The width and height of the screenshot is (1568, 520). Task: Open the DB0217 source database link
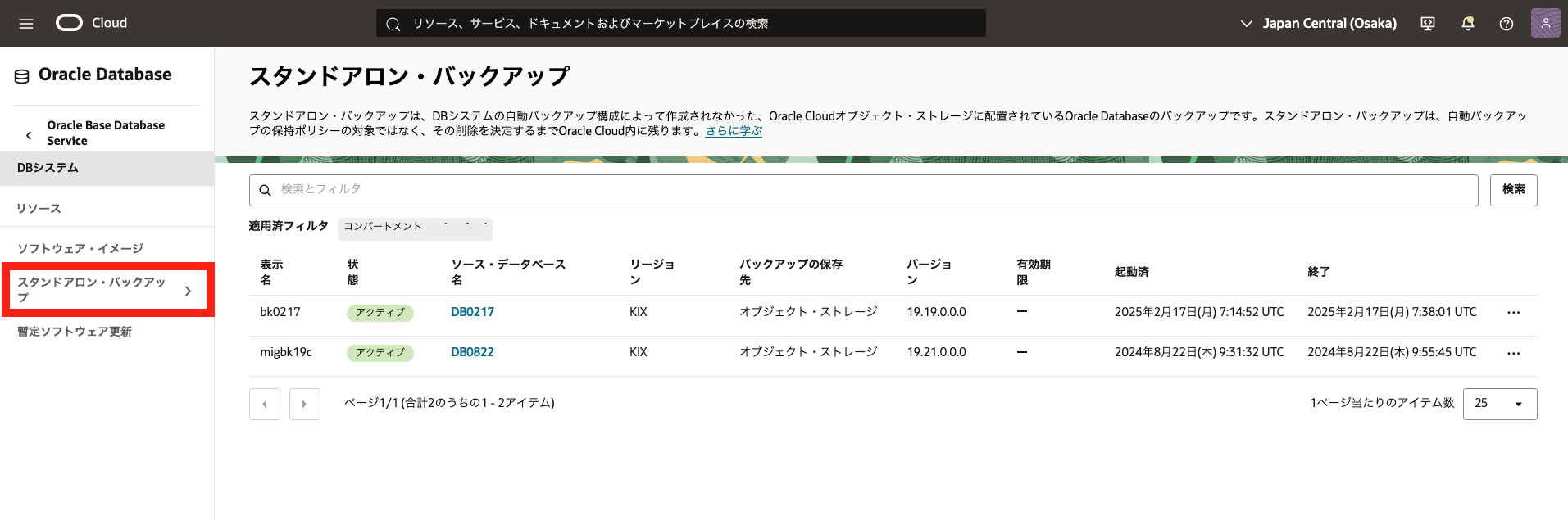(472, 312)
